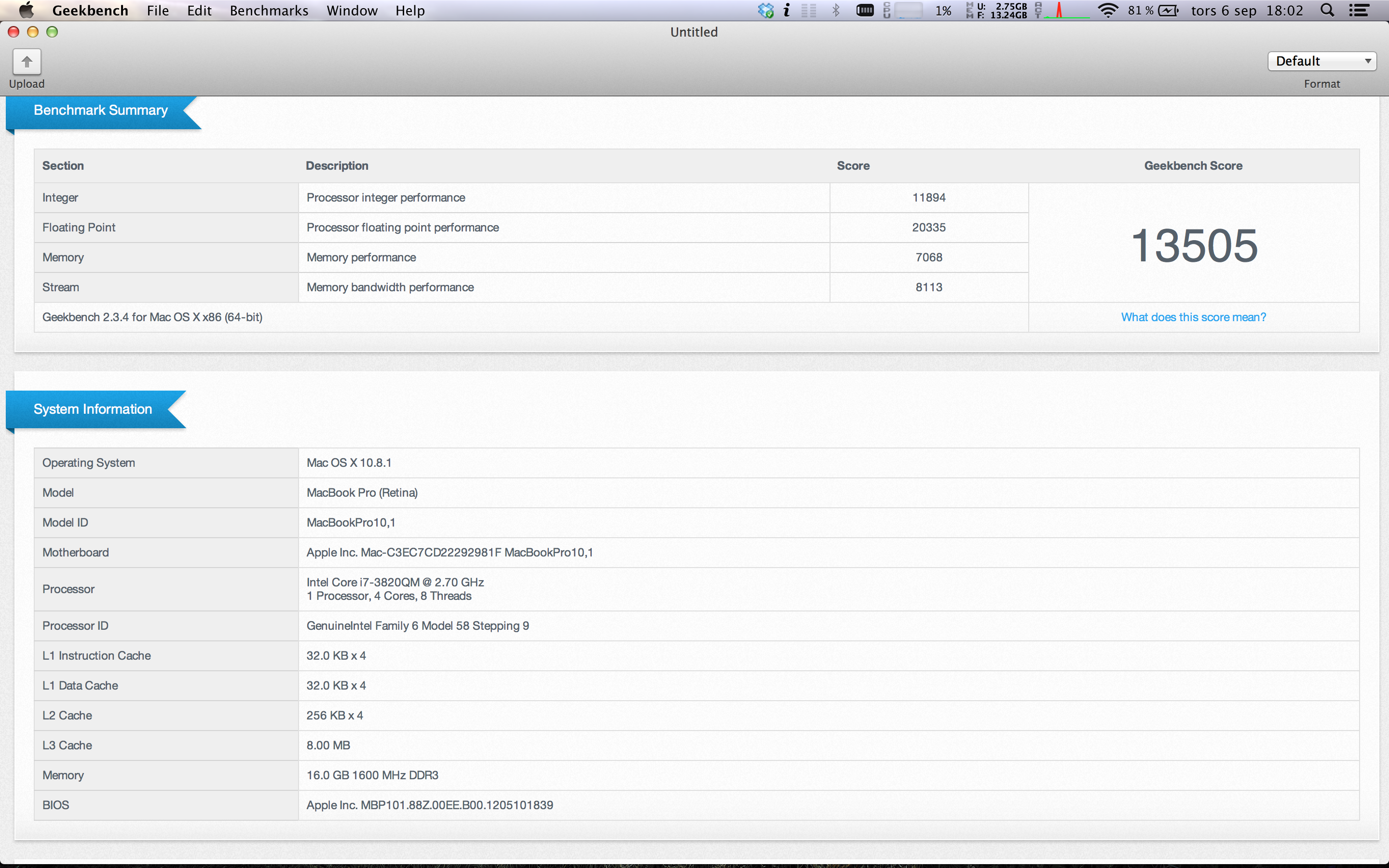1389x868 pixels.
Task: Click the memory chip menu bar icon
Action: pyautogui.click(x=864, y=10)
